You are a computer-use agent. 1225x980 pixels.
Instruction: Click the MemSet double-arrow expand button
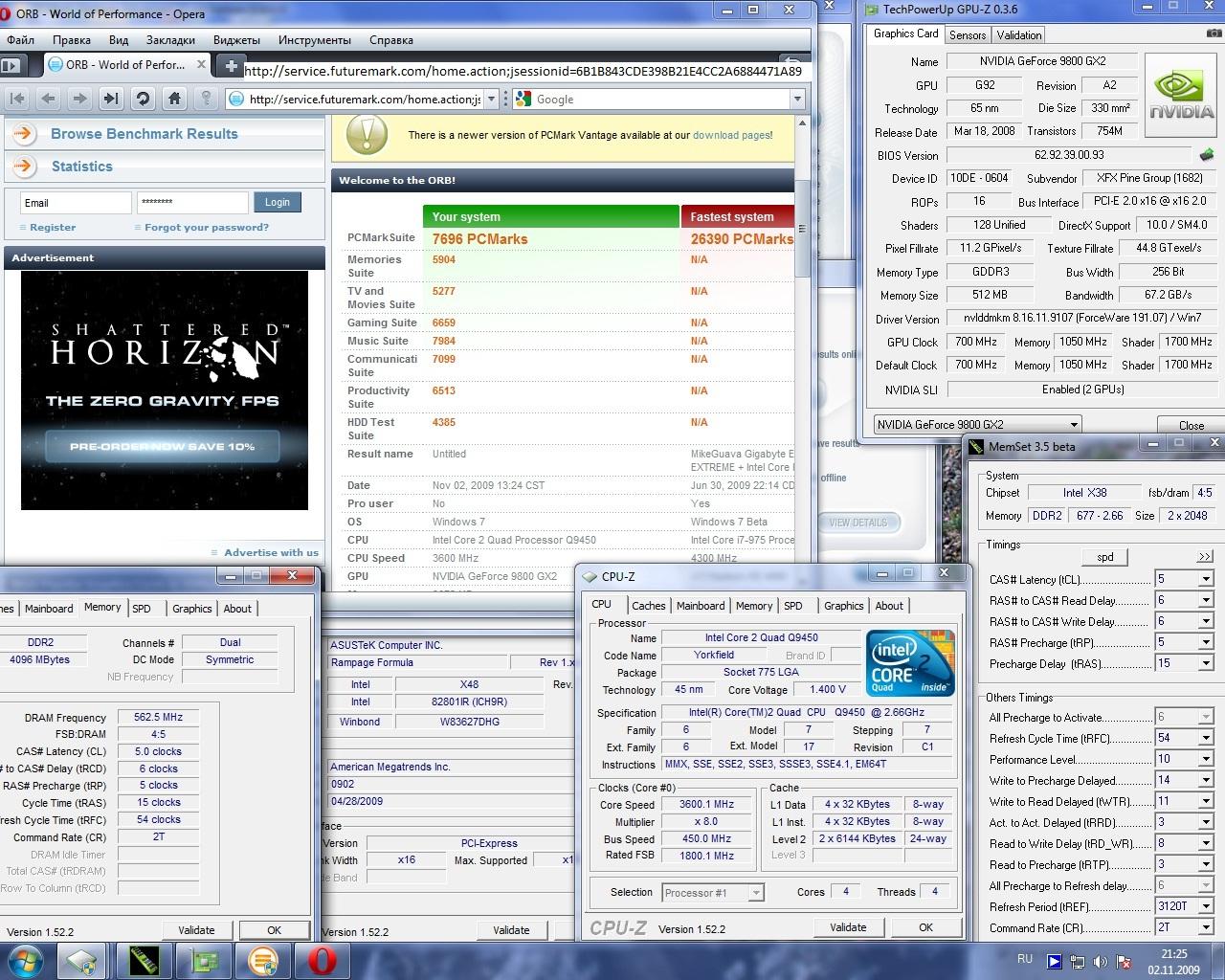coord(1205,557)
